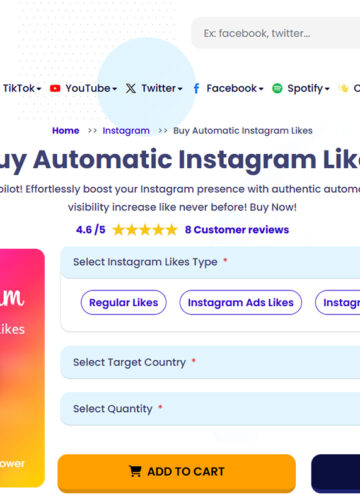The width and height of the screenshot is (360, 504).
Task: Expand the Select Target Country section
Action: 210,362
